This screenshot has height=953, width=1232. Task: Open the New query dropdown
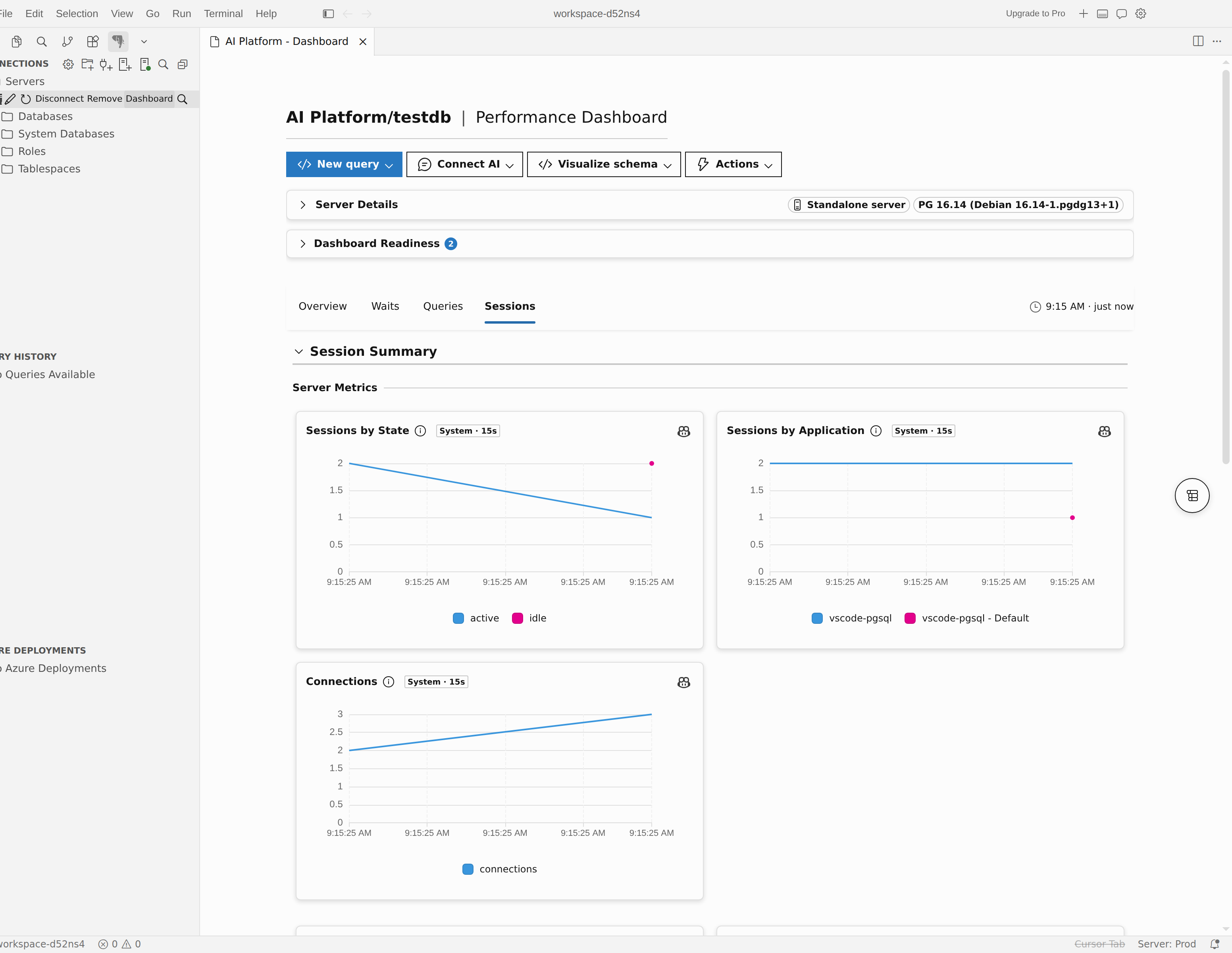(344, 164)
